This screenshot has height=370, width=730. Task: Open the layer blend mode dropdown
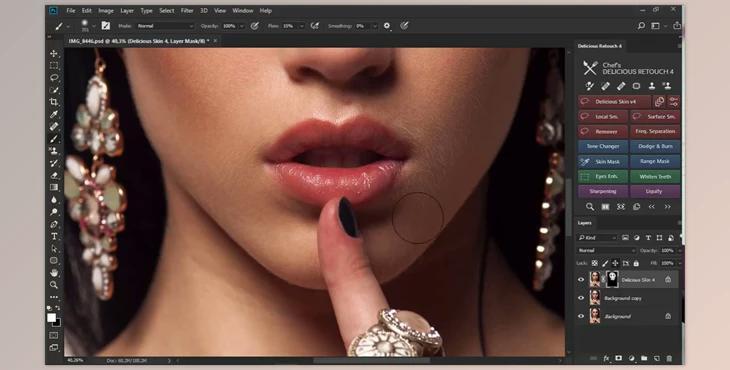606,250
